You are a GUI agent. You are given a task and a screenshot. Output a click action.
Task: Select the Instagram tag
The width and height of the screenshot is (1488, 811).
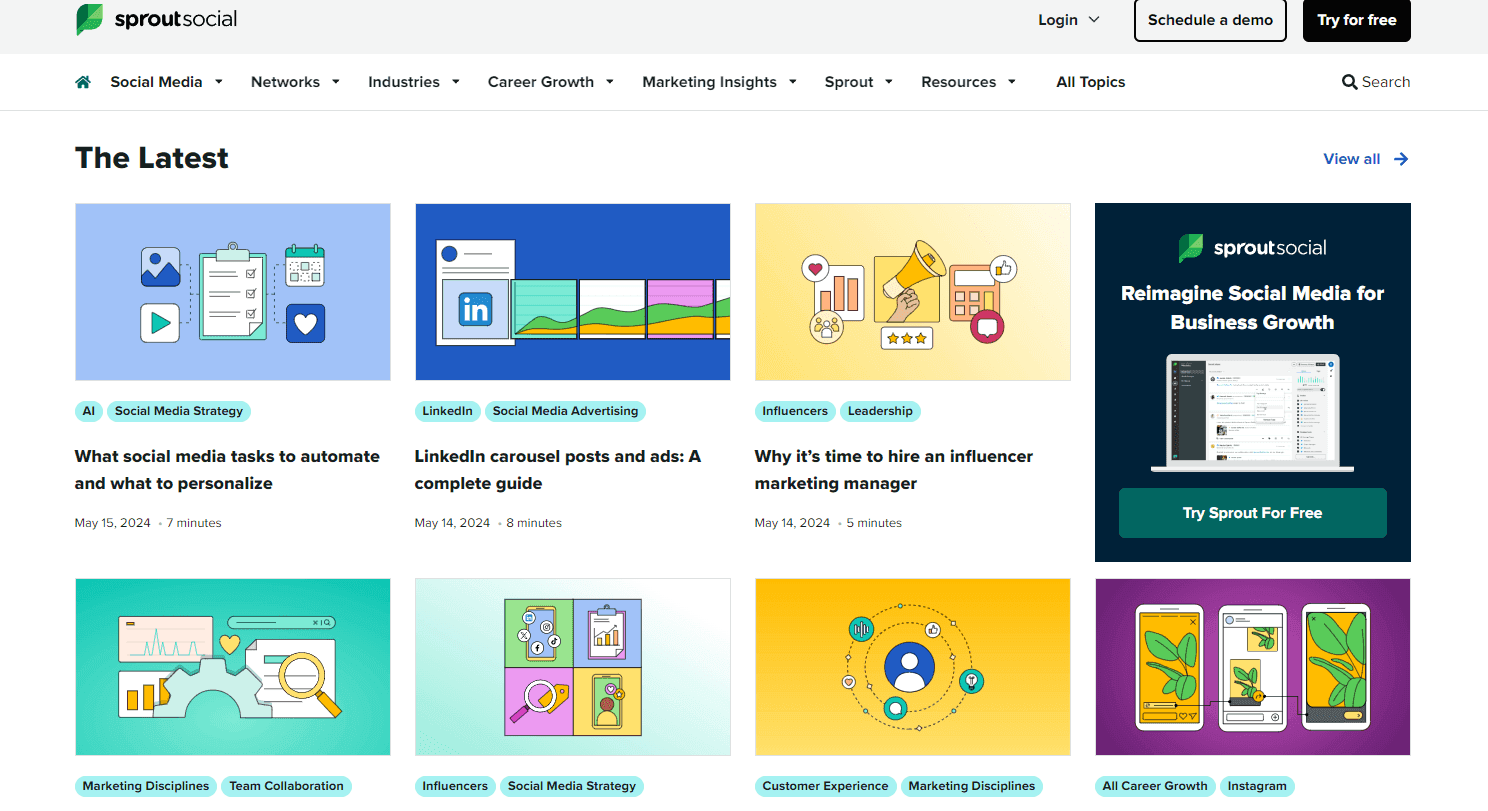pos(1257,786)
